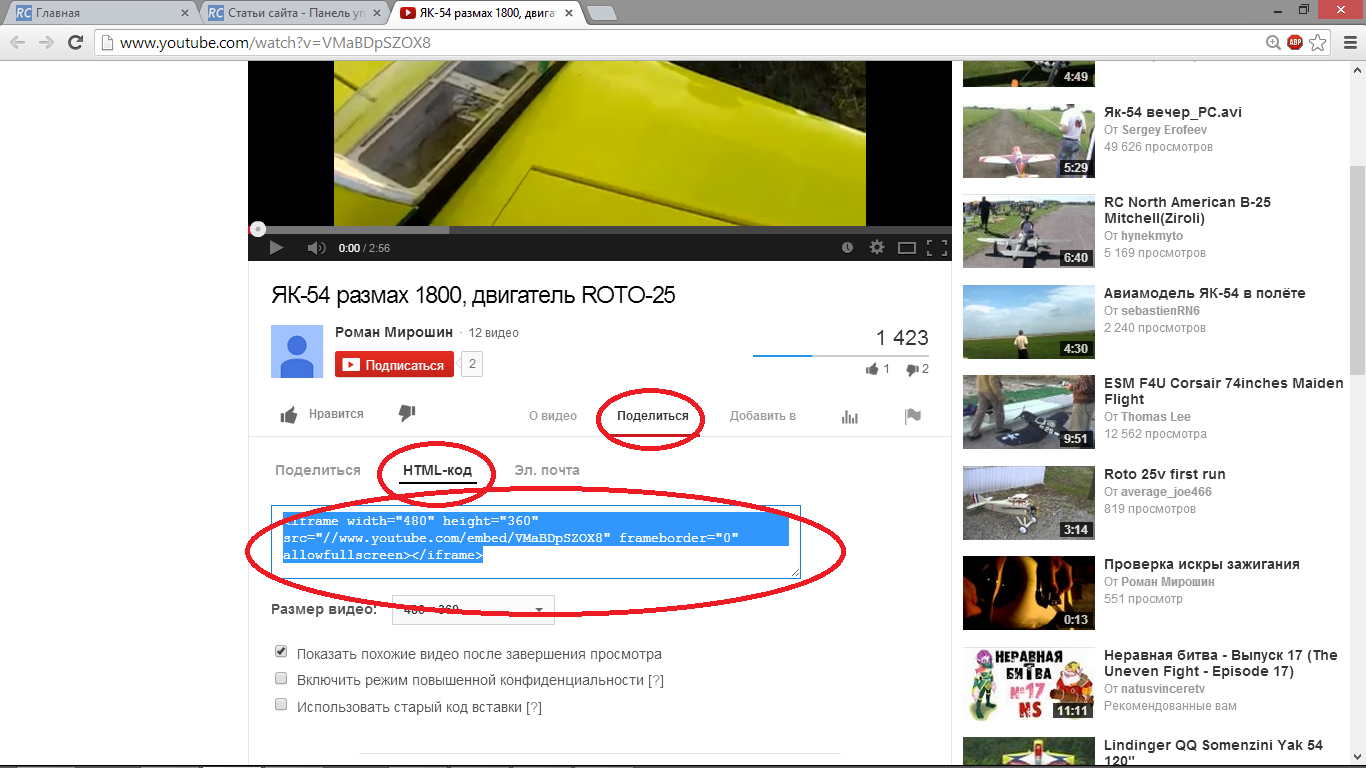
Task: Open Як-54 вечер_PC.avi video link
Action: [1173, 112]
